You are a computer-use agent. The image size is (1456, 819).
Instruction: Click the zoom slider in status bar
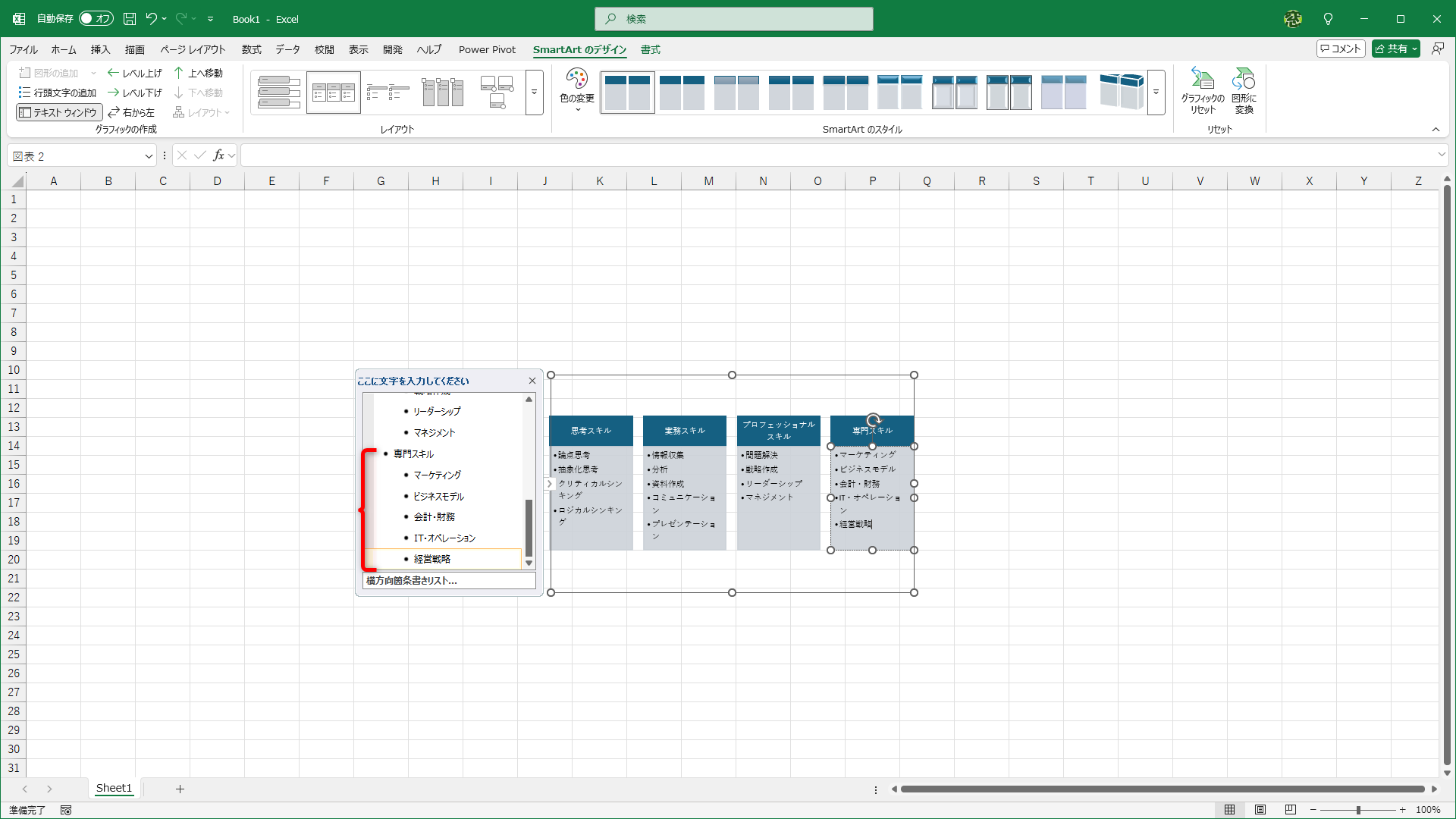[x=1357, y=810]
